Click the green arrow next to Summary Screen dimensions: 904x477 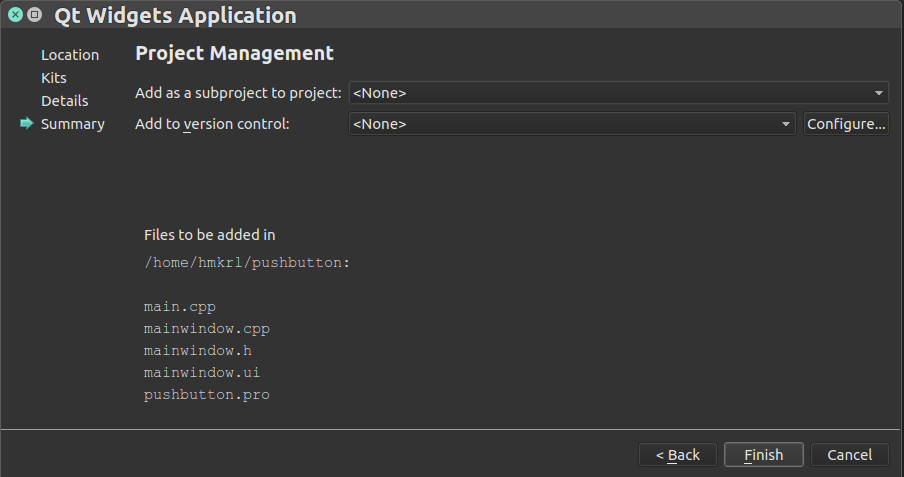[x=27, y=123]
